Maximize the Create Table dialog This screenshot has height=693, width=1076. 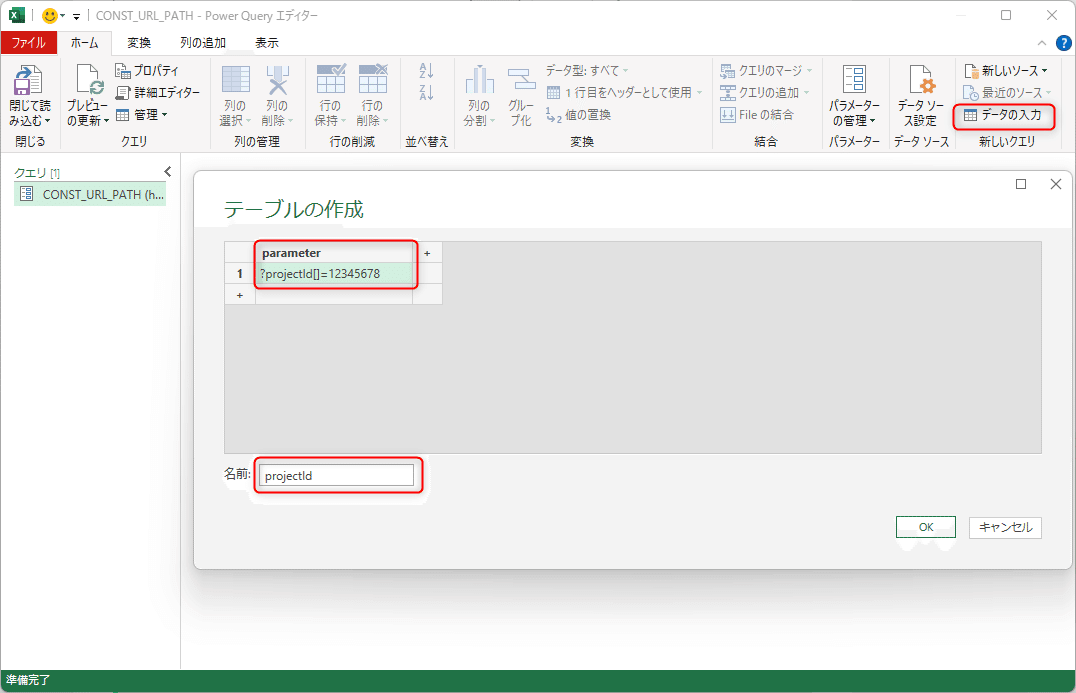coord(1021,184)
